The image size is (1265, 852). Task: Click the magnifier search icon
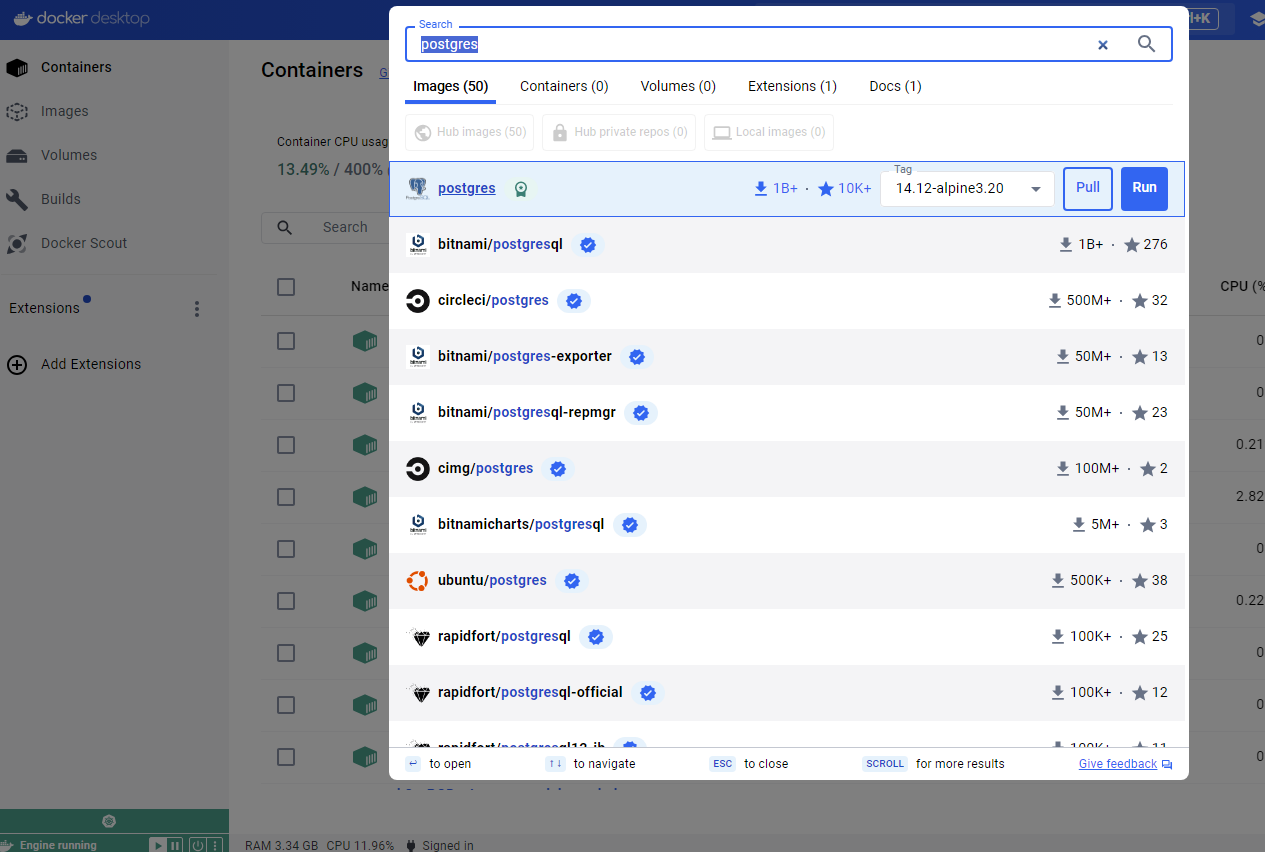pyautogui.click(x=1146, y=44)
